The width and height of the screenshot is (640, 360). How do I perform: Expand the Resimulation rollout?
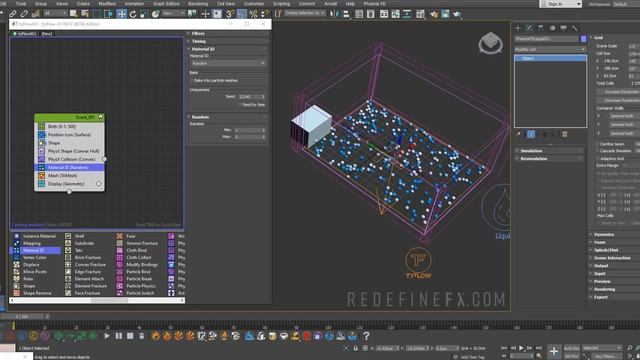(x=549, y=158)
